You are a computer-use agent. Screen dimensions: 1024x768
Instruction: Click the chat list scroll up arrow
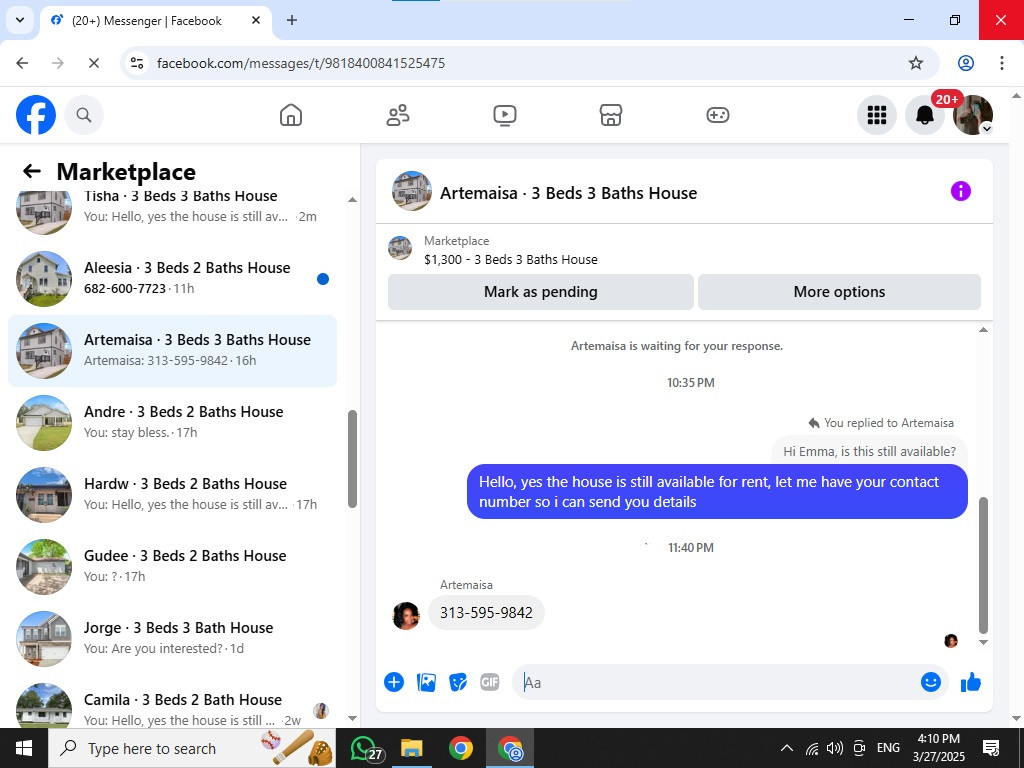(352, 200)
